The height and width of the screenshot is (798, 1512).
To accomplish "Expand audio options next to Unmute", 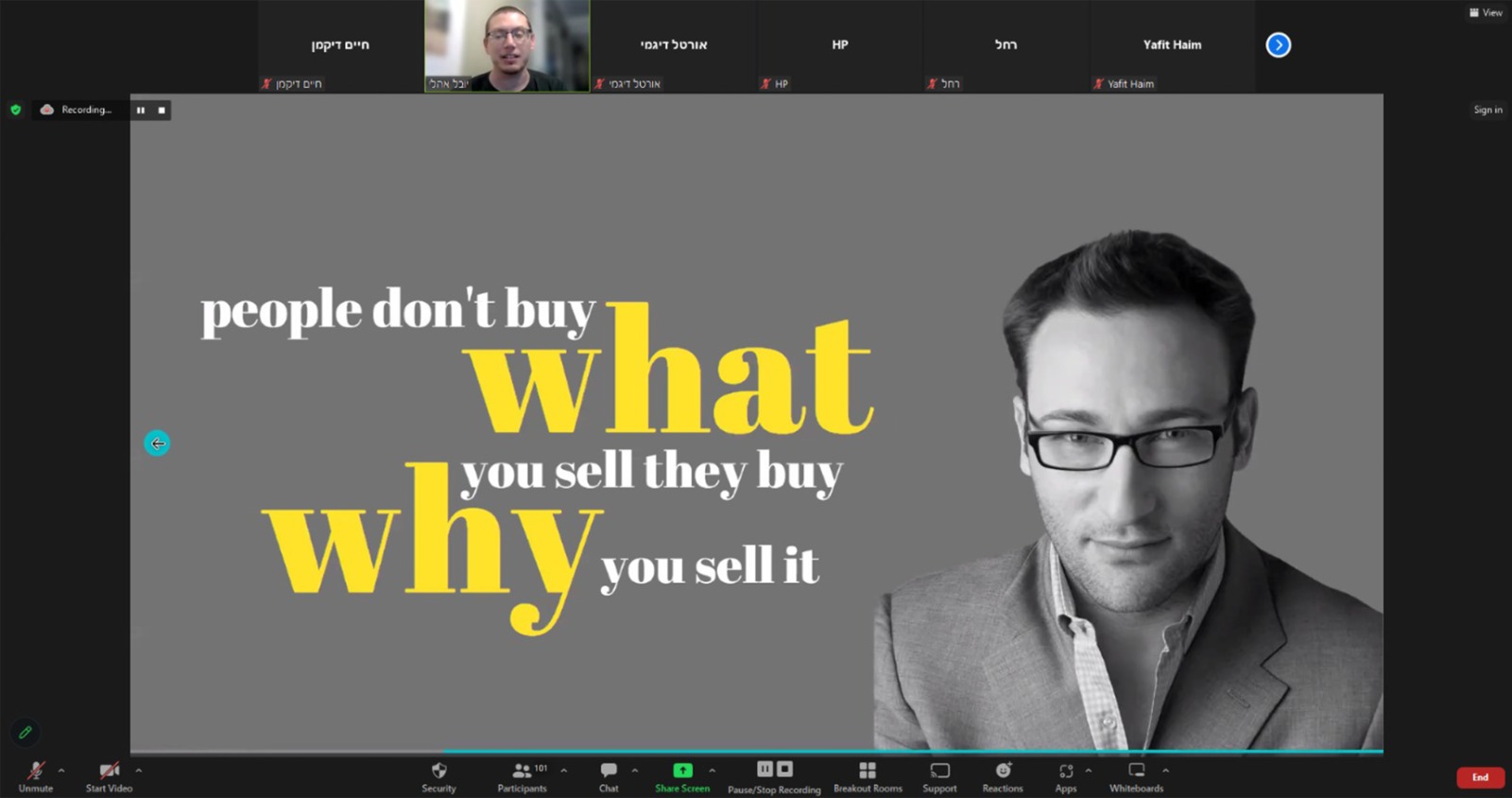I will pyautogui.click(x=61, y=771).
